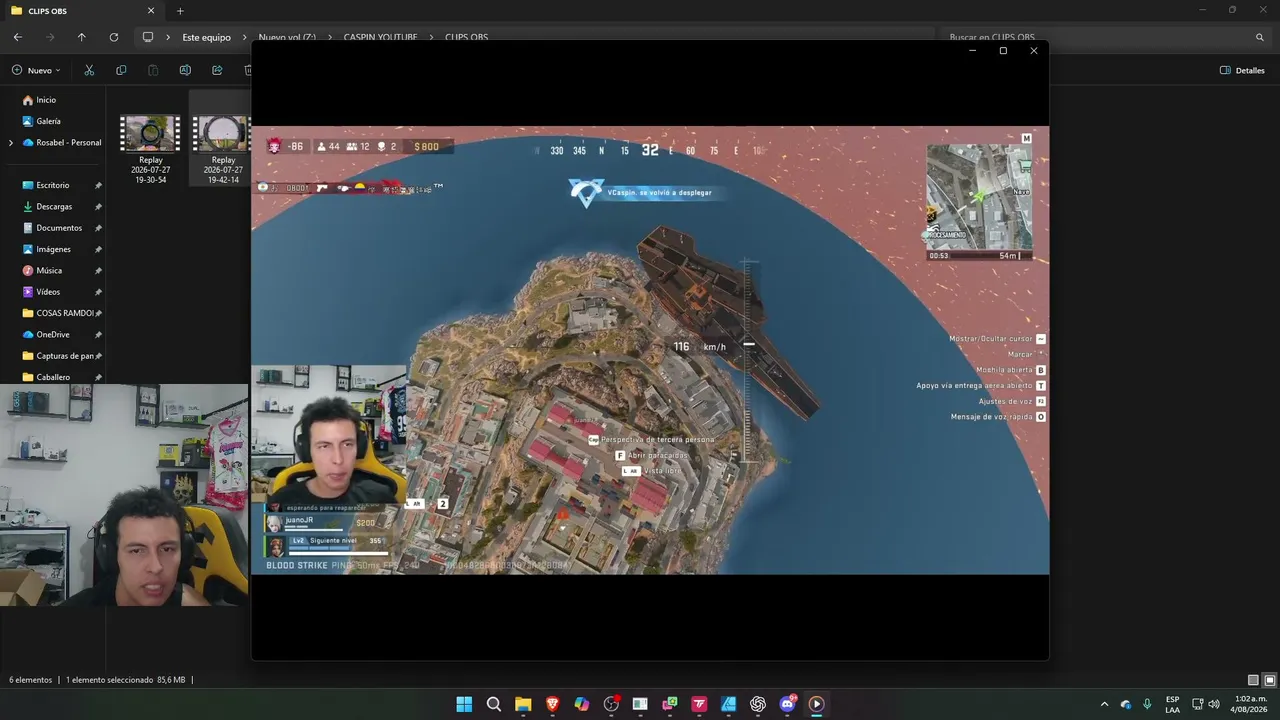Open Vídeos quick access folder
The width and height of the screenshot is (1280, 720).
pos(48,292)
